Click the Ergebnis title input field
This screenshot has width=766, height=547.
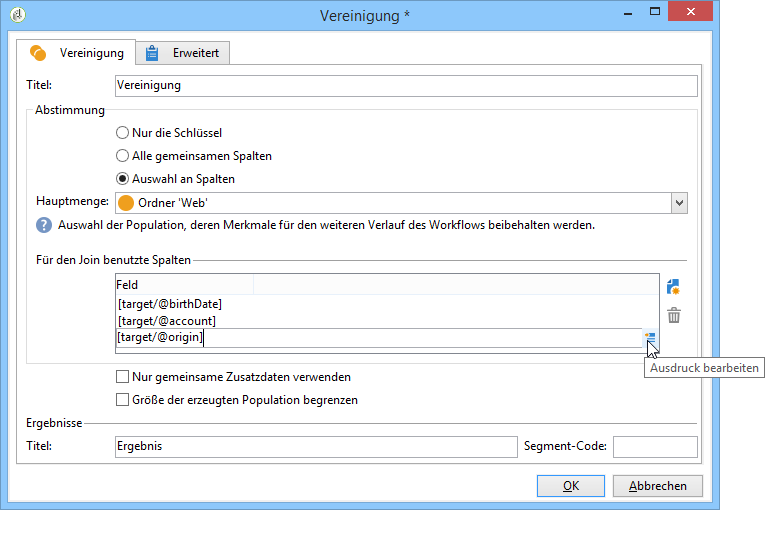(315, 446)
